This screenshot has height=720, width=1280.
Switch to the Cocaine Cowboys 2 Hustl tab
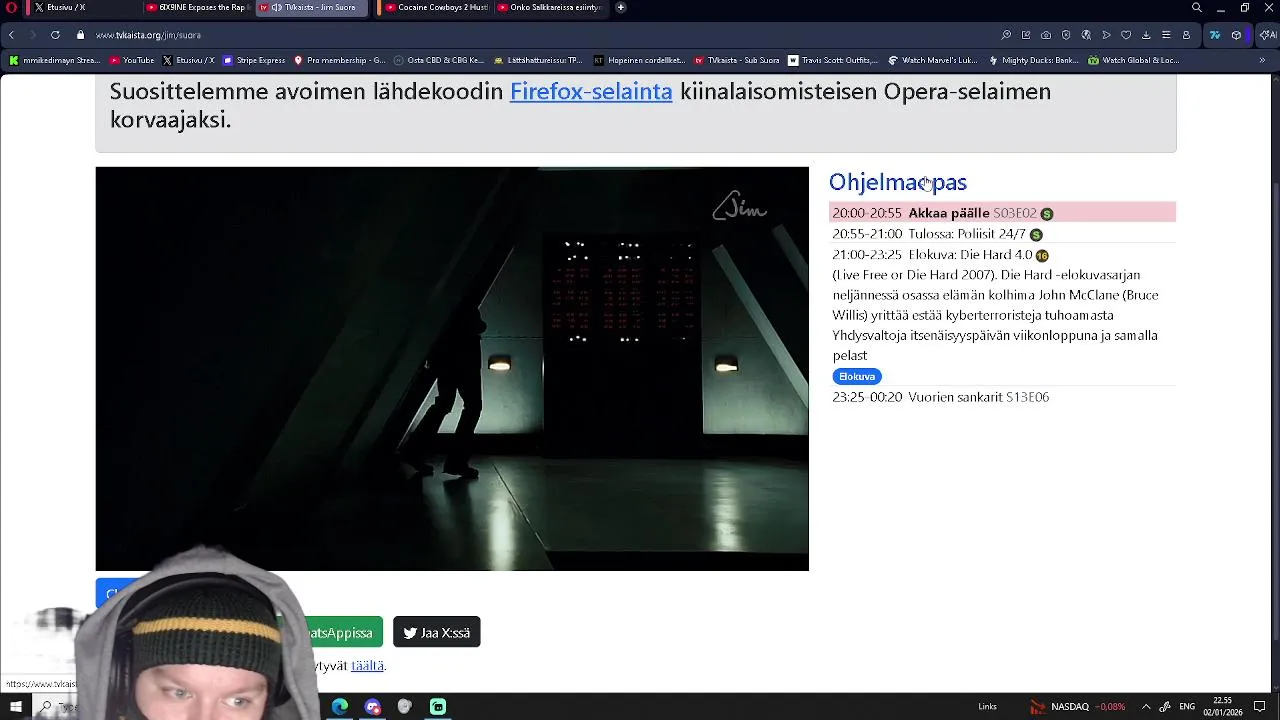point(436,7)
